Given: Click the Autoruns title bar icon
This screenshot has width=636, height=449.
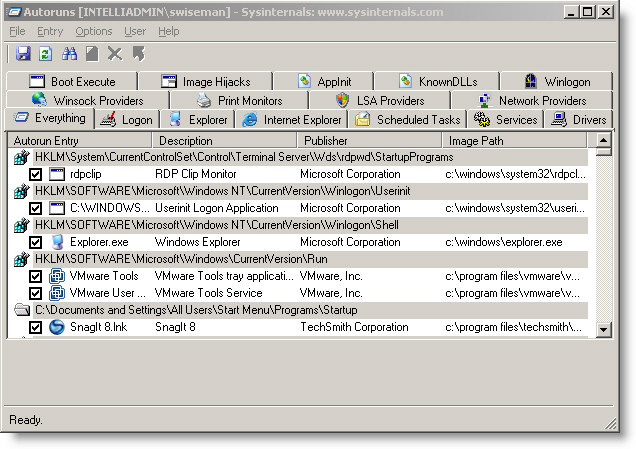Looking at the screenshot, I should pyautogui.click(x=15, y=12).
